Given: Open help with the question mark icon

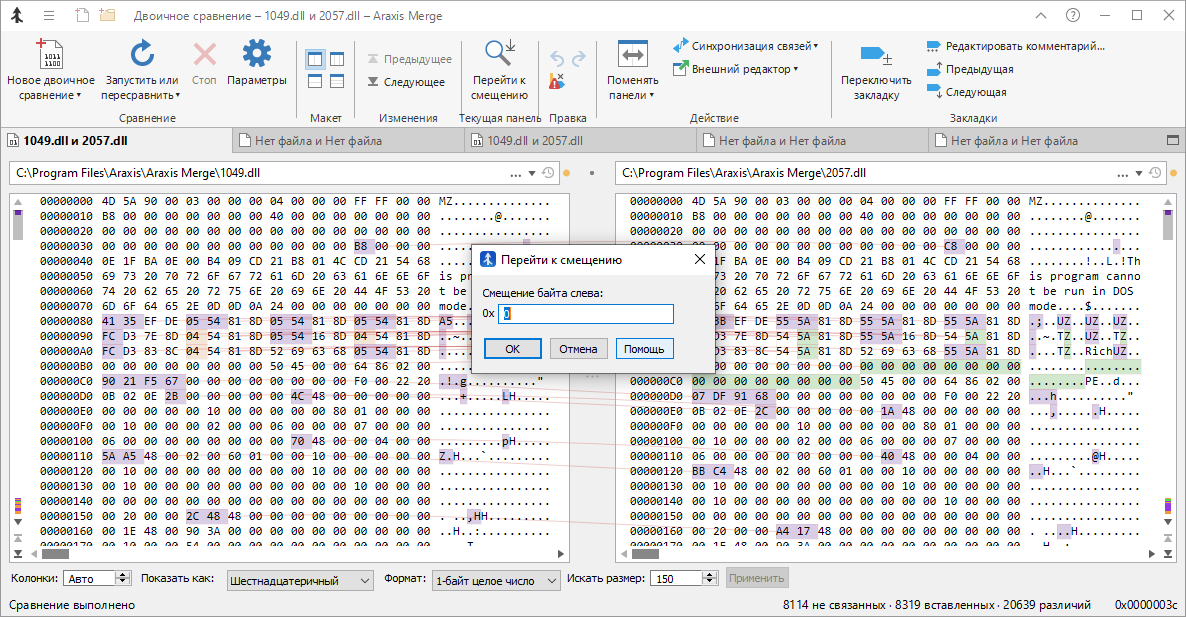Looking at the screenshot, I should pos(1073,15).
